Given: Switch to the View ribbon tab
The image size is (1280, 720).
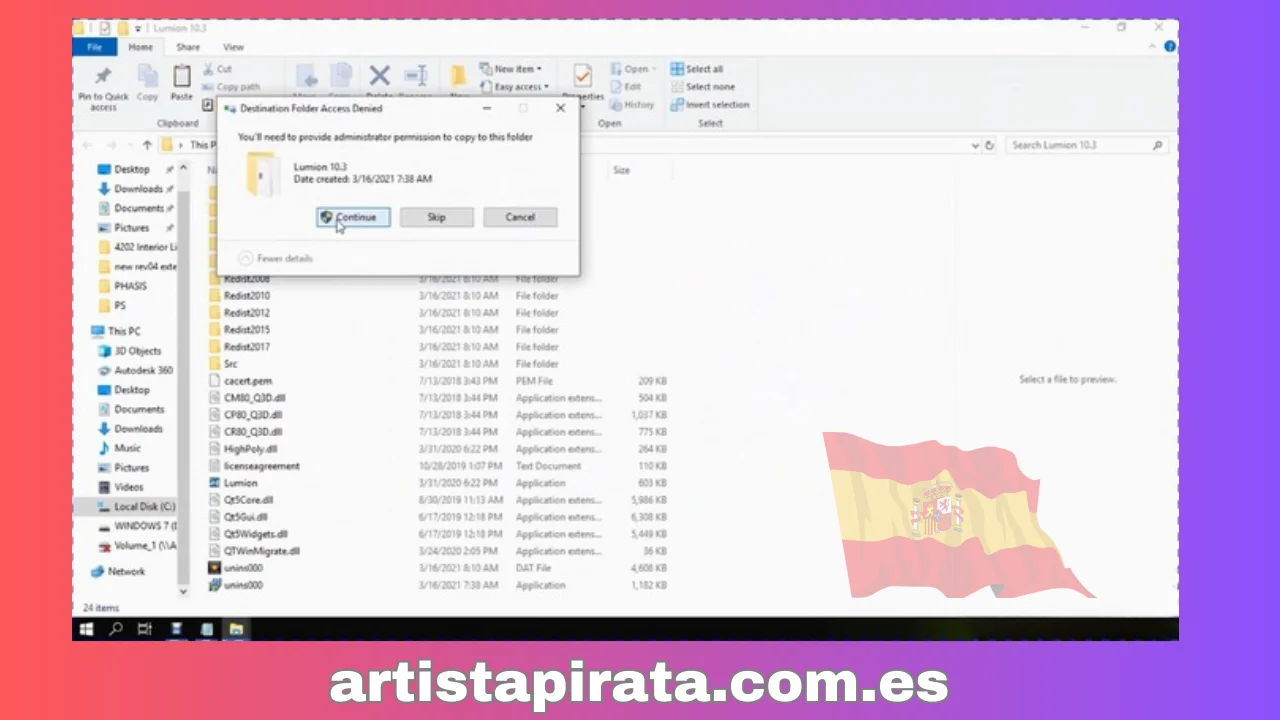Looking at the screenshot, I should (233, 47).
